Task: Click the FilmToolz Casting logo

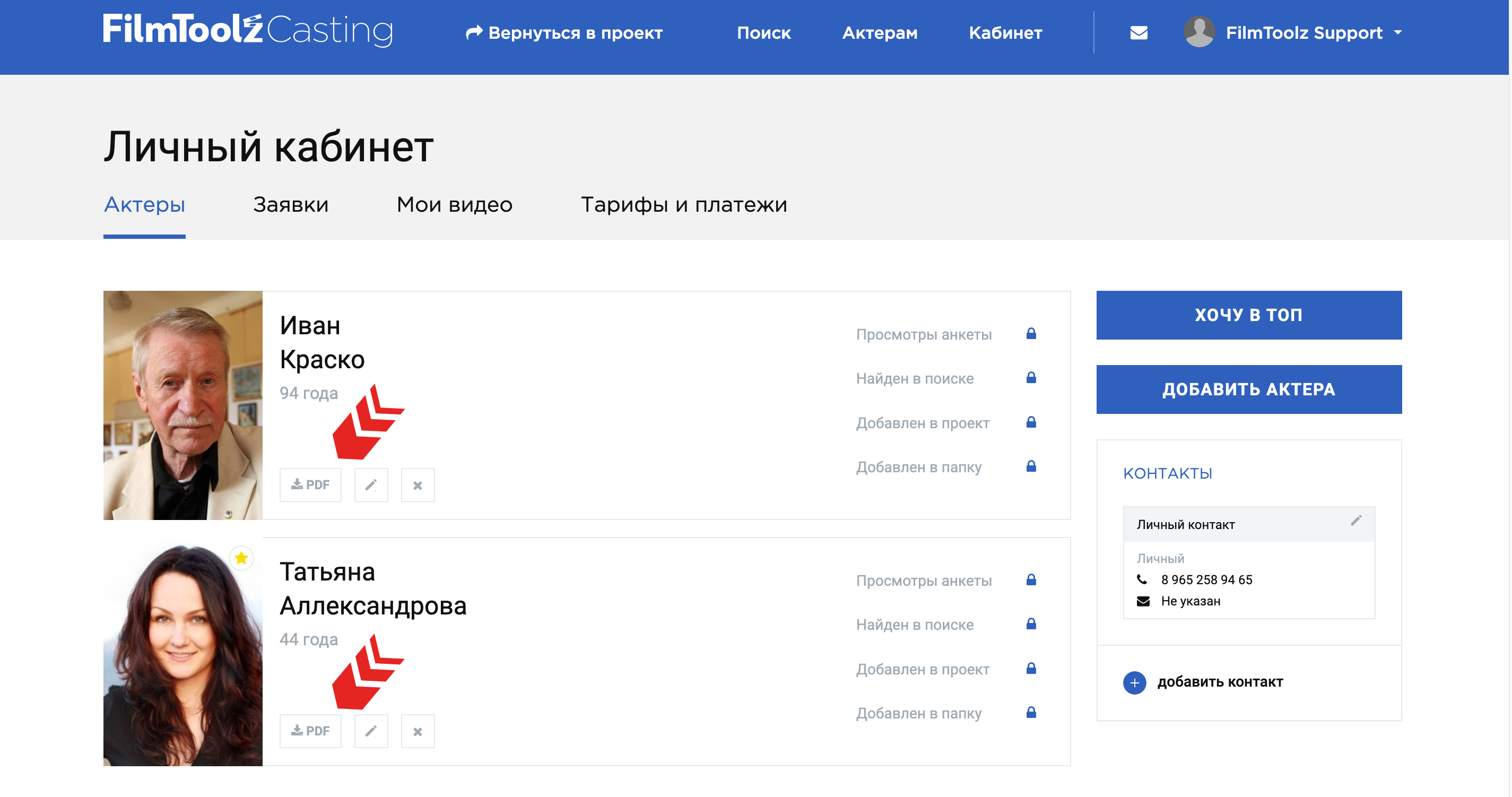Action: pos(248,29)
